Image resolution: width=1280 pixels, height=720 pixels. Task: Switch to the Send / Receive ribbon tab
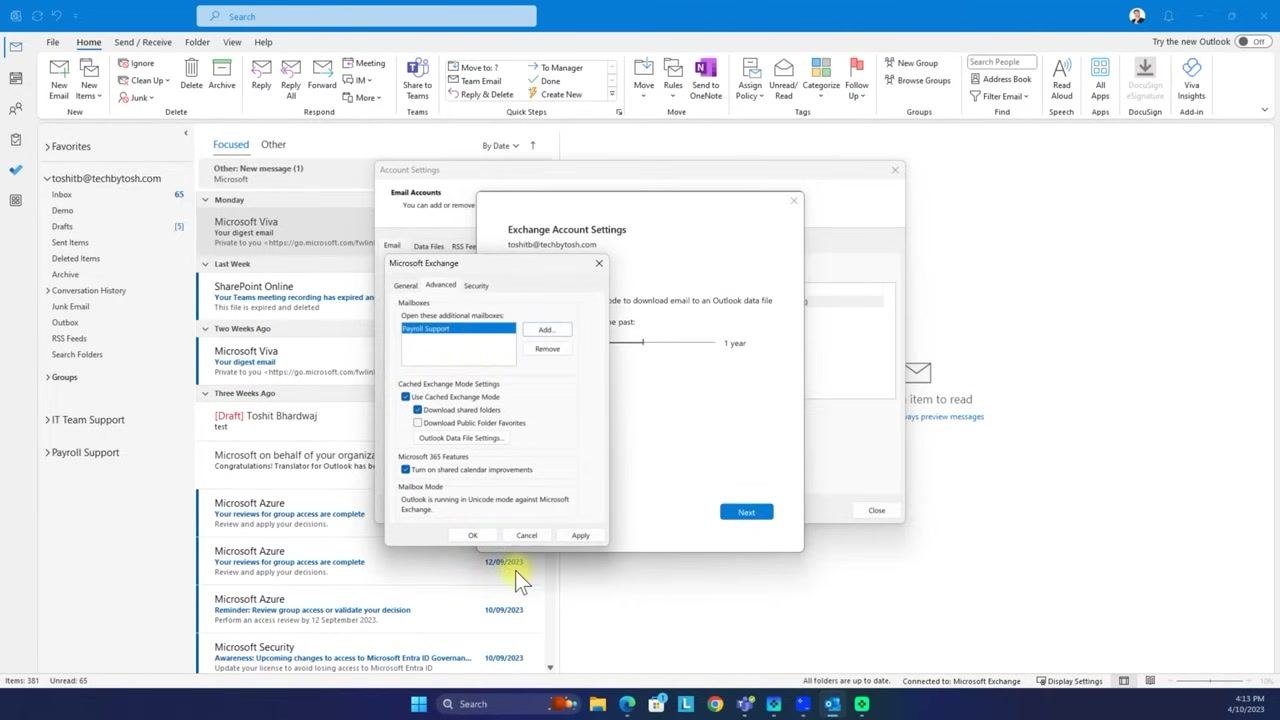[x=142, y=42]
